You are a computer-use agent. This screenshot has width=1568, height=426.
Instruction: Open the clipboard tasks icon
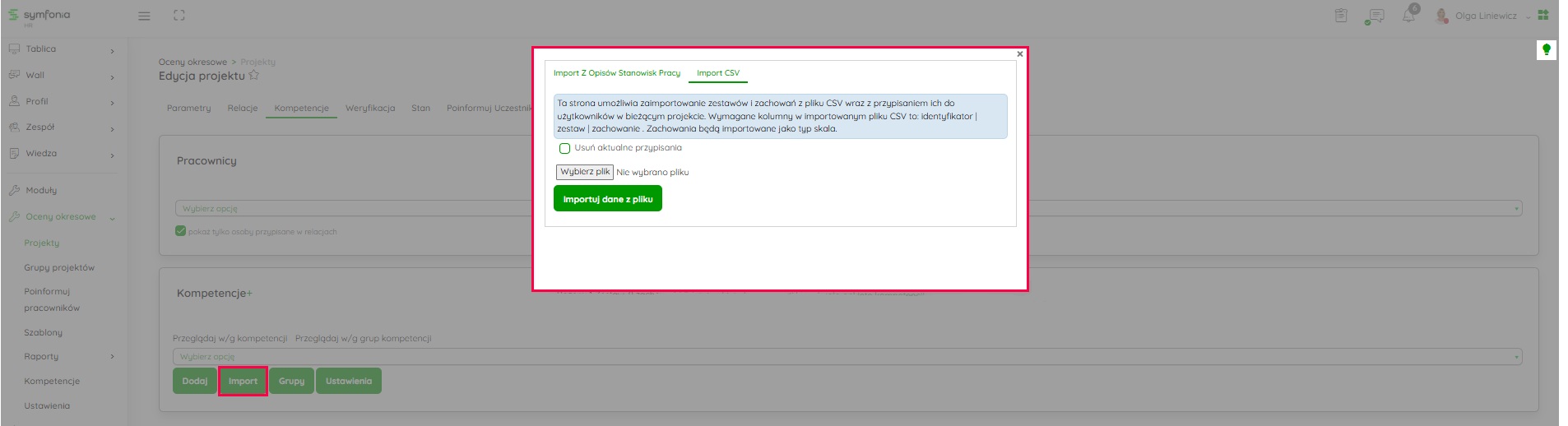point(1341,16)
